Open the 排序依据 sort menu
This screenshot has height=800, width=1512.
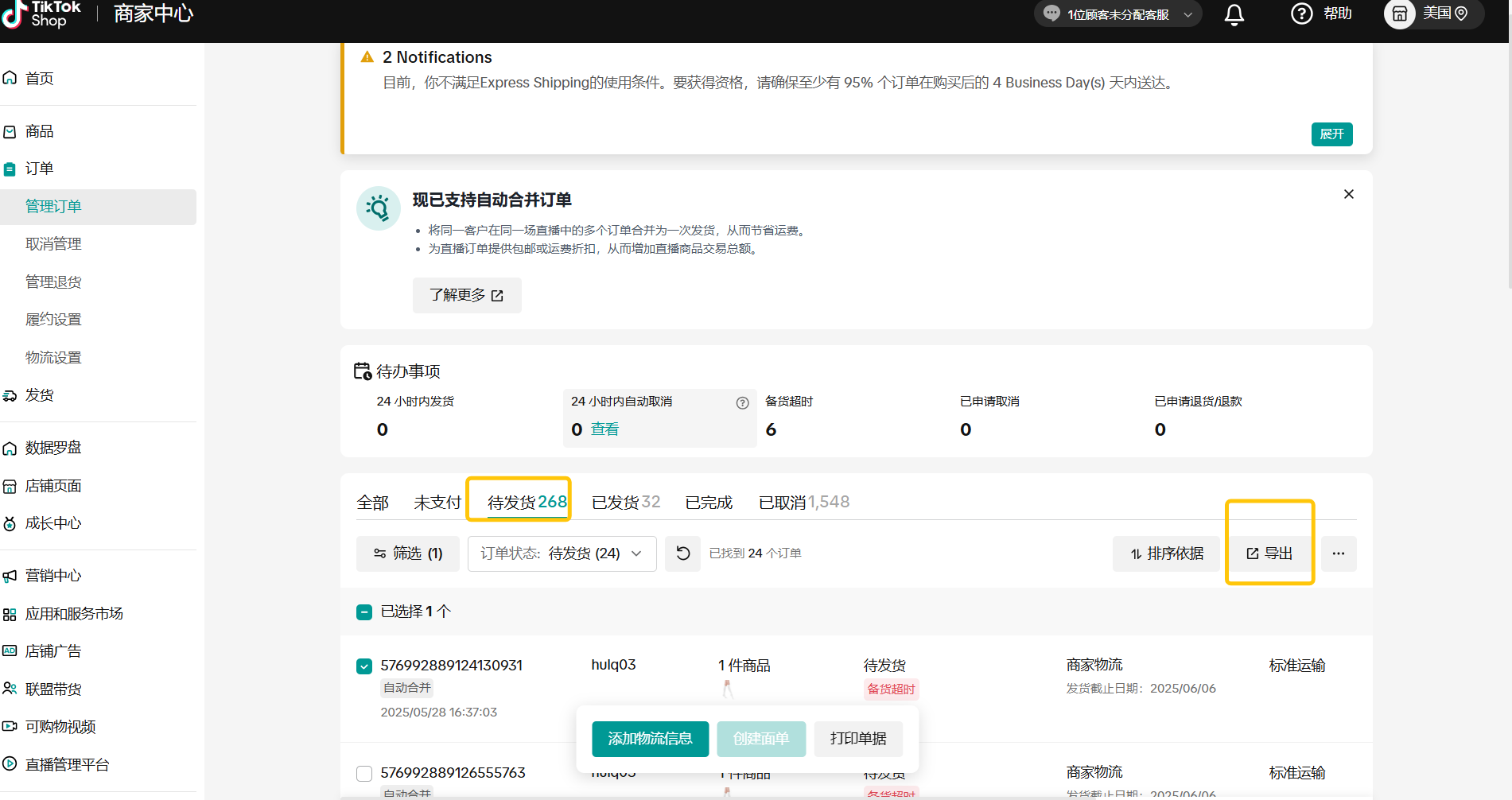[1166, 553]
